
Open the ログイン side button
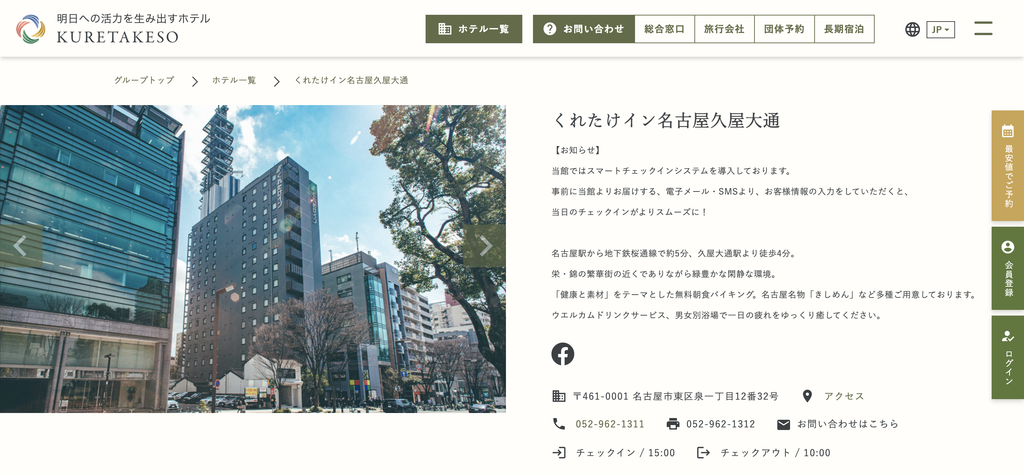click(1008, 358)
